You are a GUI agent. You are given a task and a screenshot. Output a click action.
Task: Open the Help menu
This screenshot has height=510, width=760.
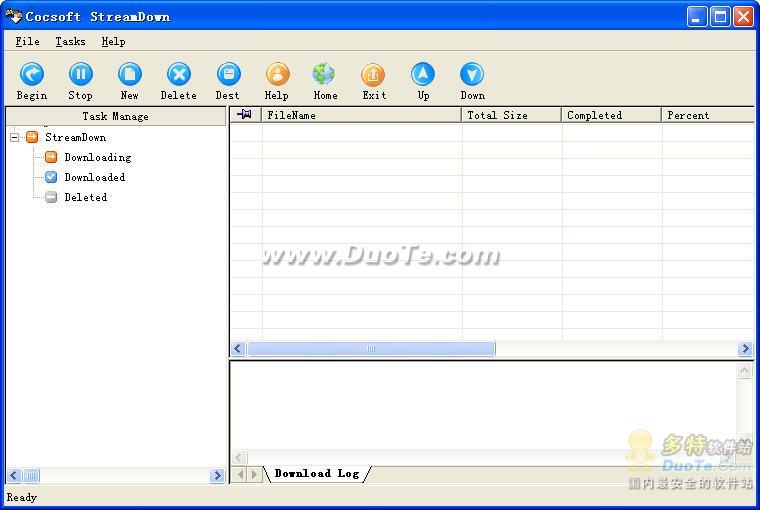click(113, 42)
